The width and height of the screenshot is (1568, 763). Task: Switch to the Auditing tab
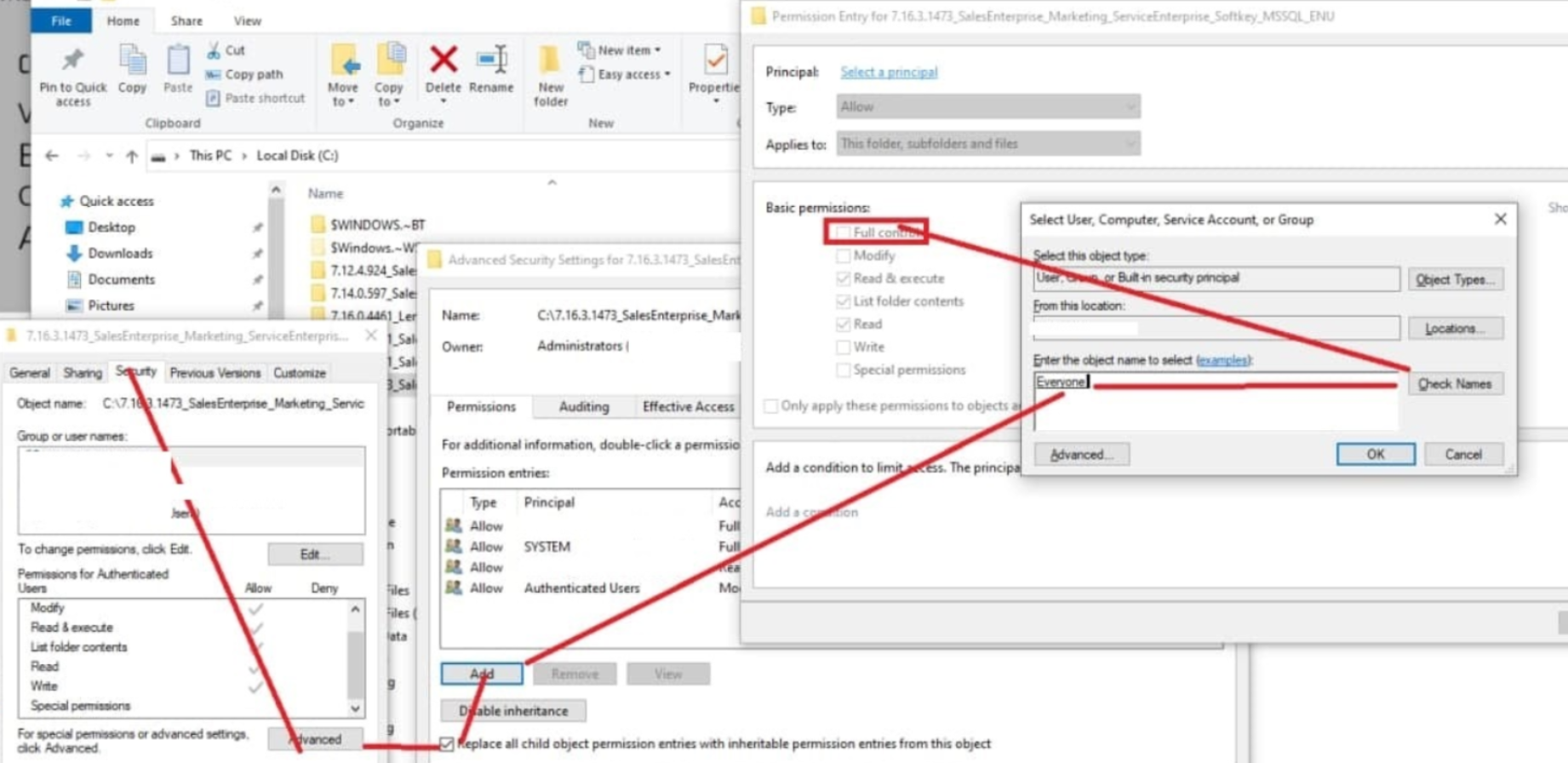(x=583, y=407)
